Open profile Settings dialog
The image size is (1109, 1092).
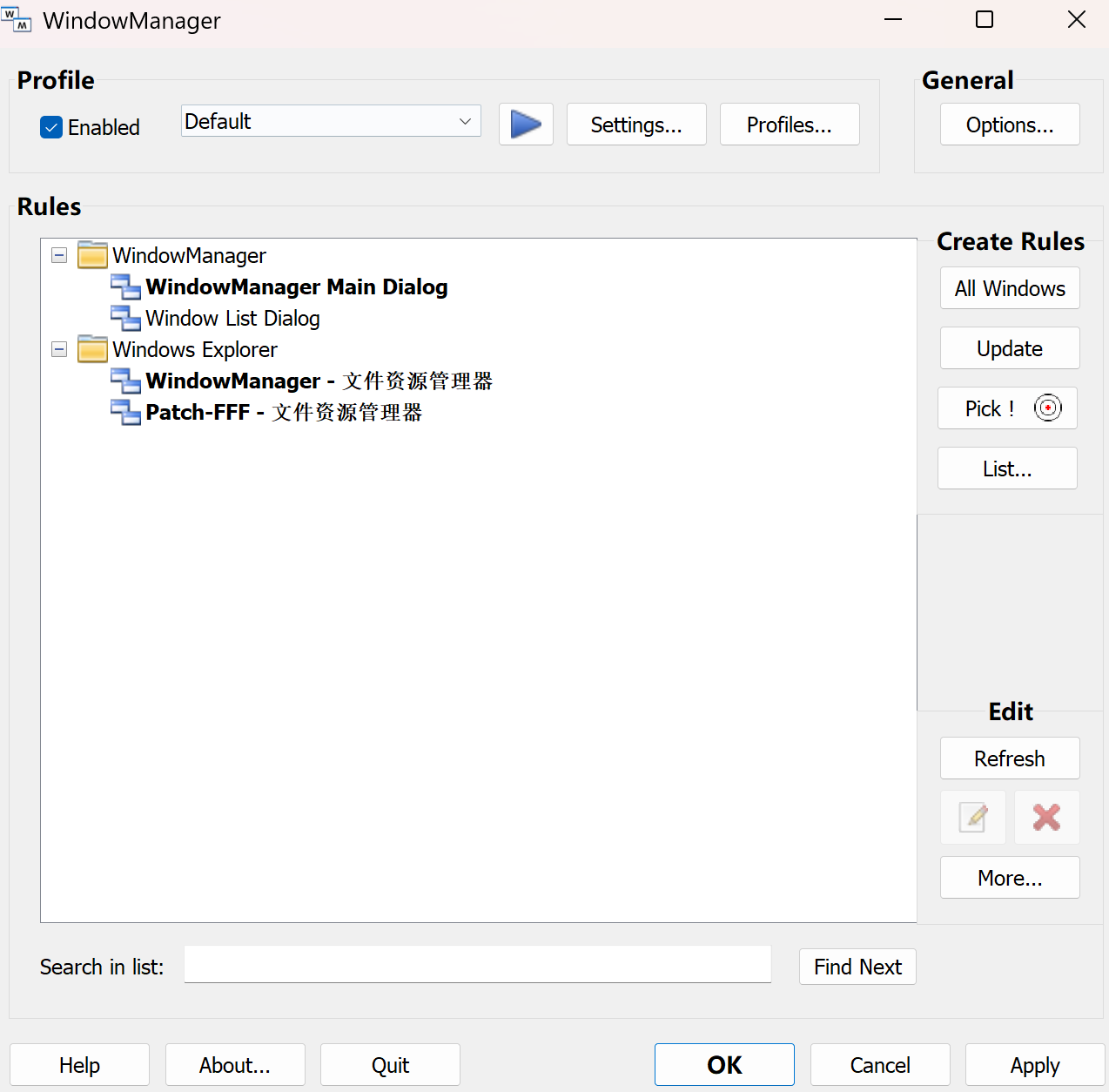click(x=636, y=125)
